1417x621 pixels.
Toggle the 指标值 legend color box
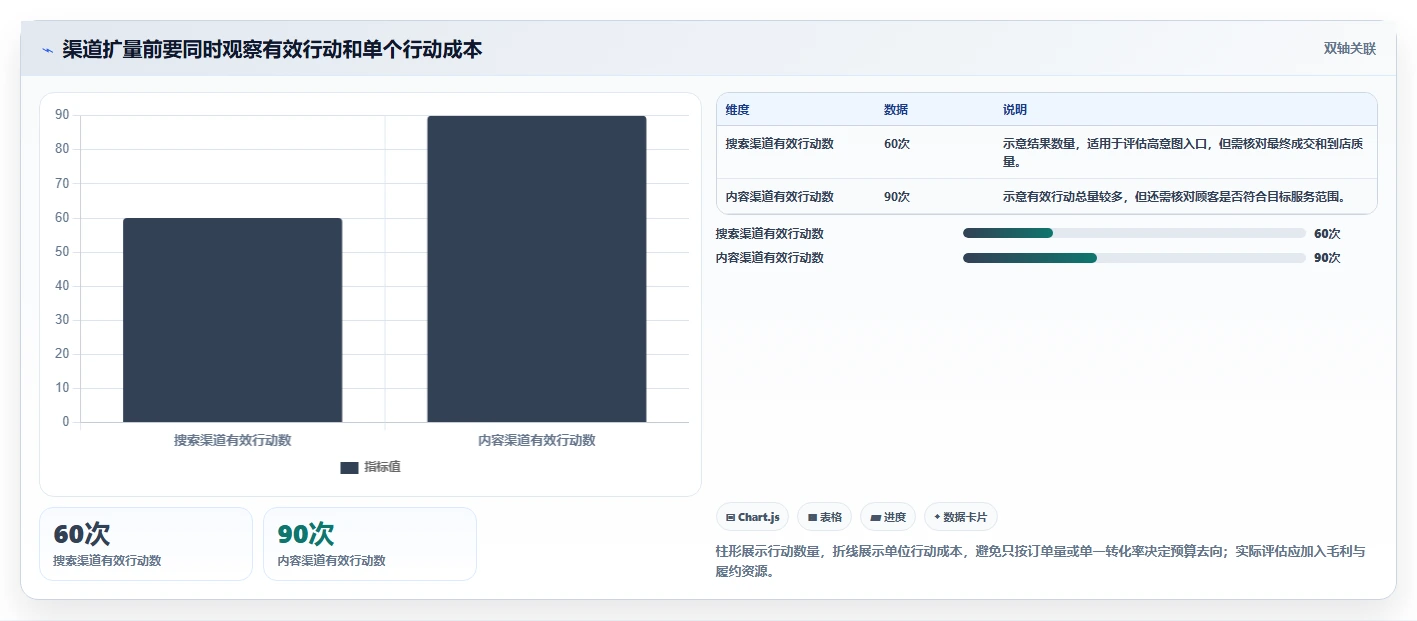coord(349,467)
